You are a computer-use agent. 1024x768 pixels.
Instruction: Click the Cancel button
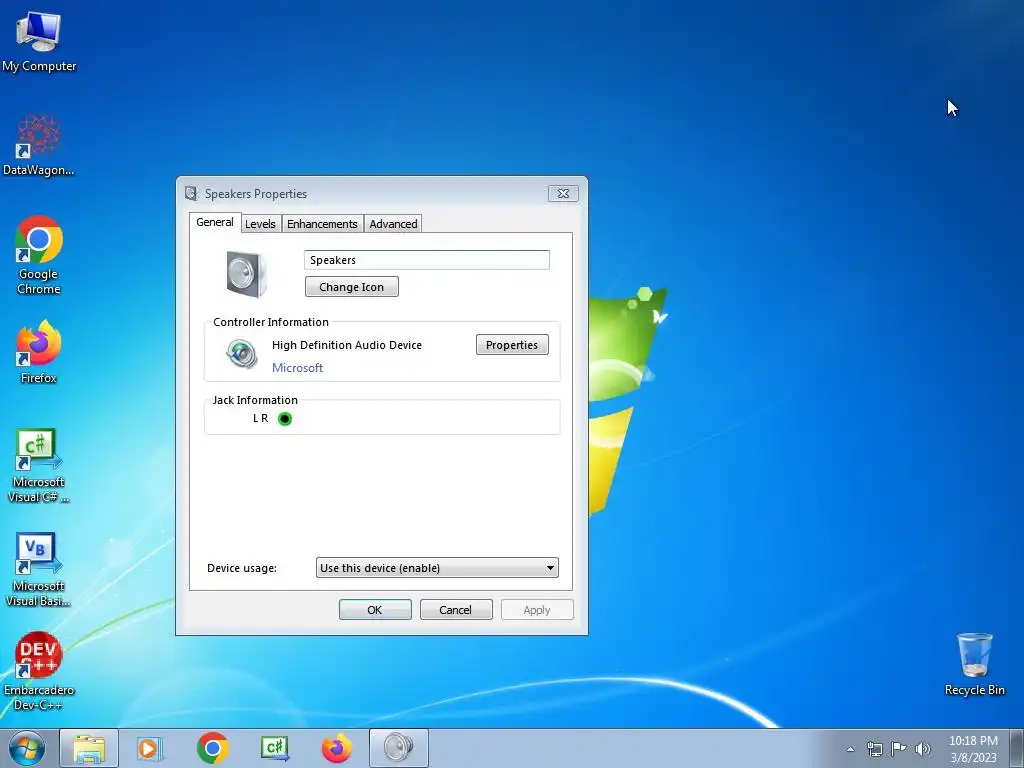pos(456,609)
